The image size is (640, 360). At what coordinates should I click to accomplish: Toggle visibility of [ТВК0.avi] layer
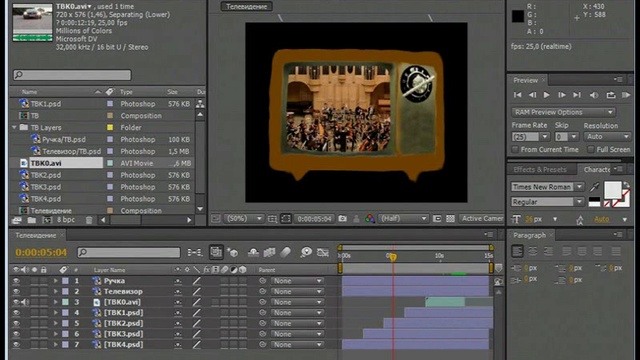coord(16,302)
